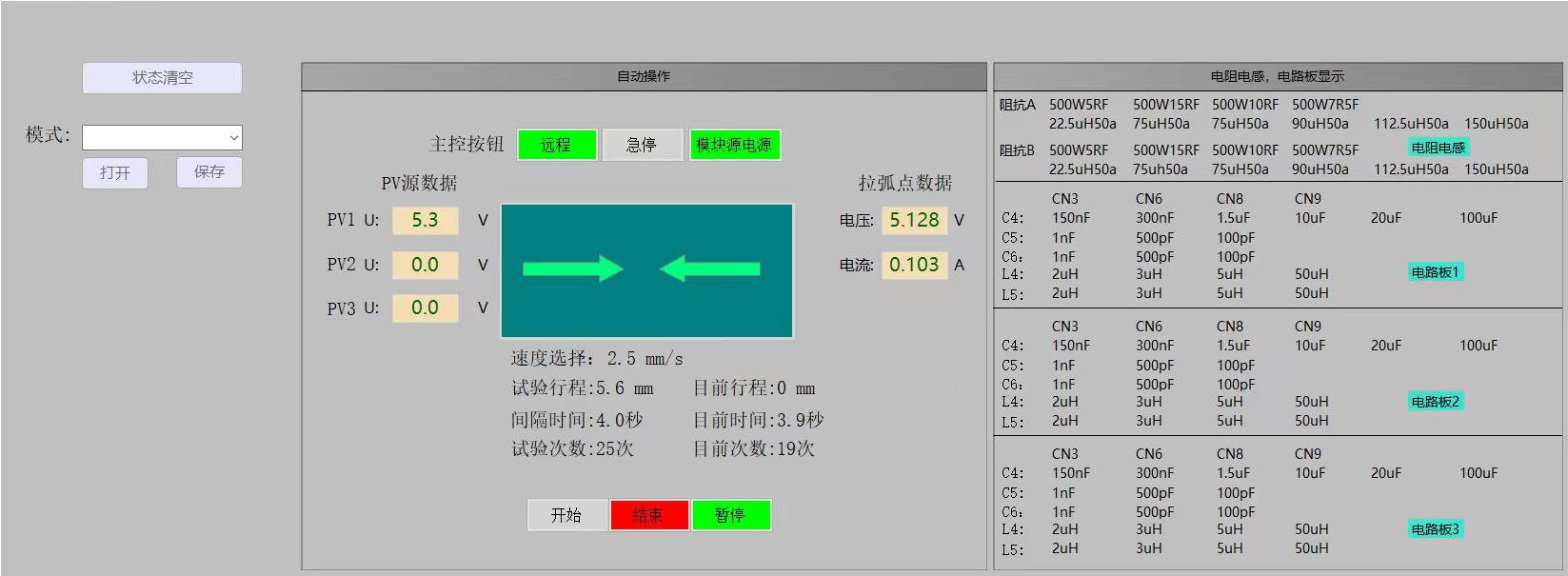The height and width of the screenshot is (576, 1568).
Task: Select the cyan 电路板3 label
Action: (1435, 529)
